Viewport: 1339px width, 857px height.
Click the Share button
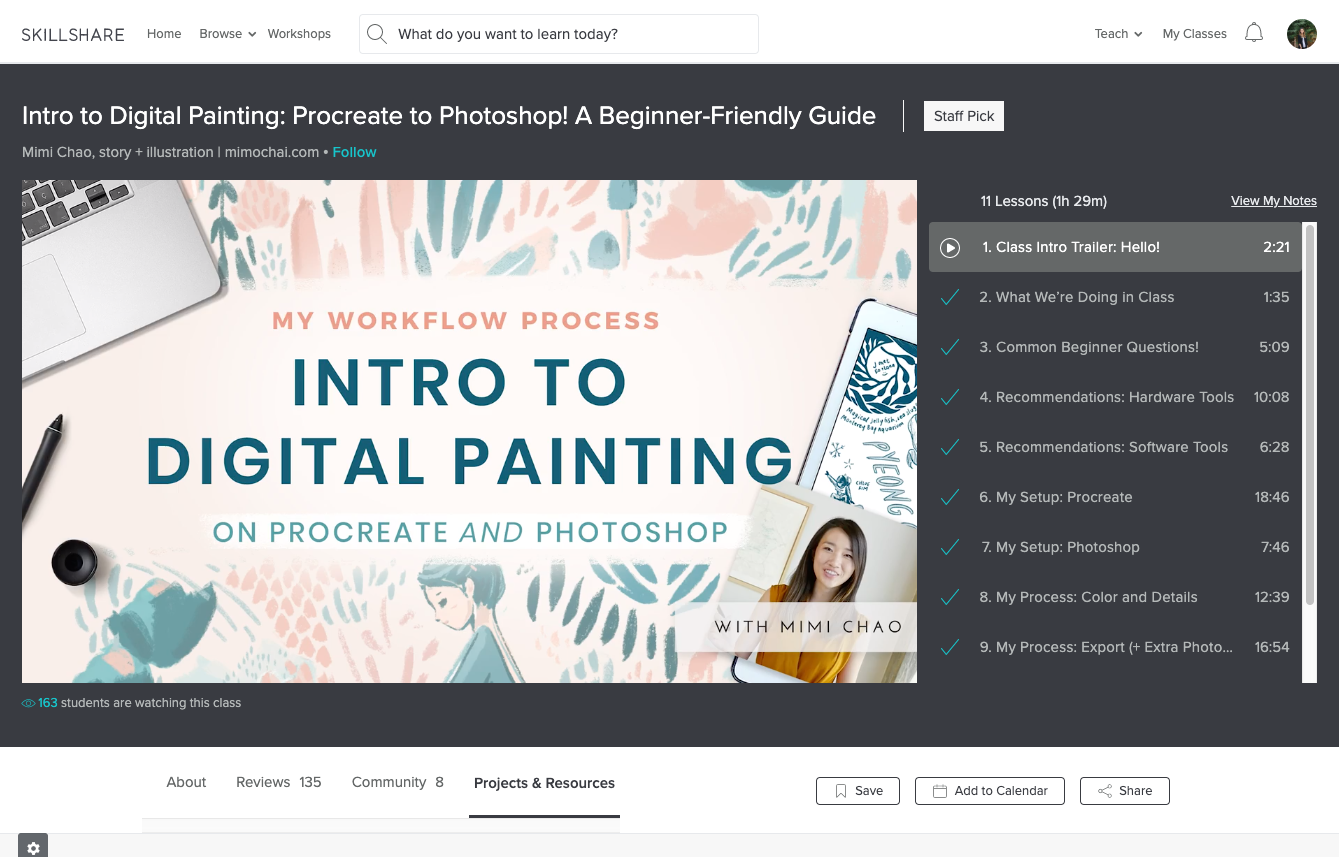tap(1125, 791)
